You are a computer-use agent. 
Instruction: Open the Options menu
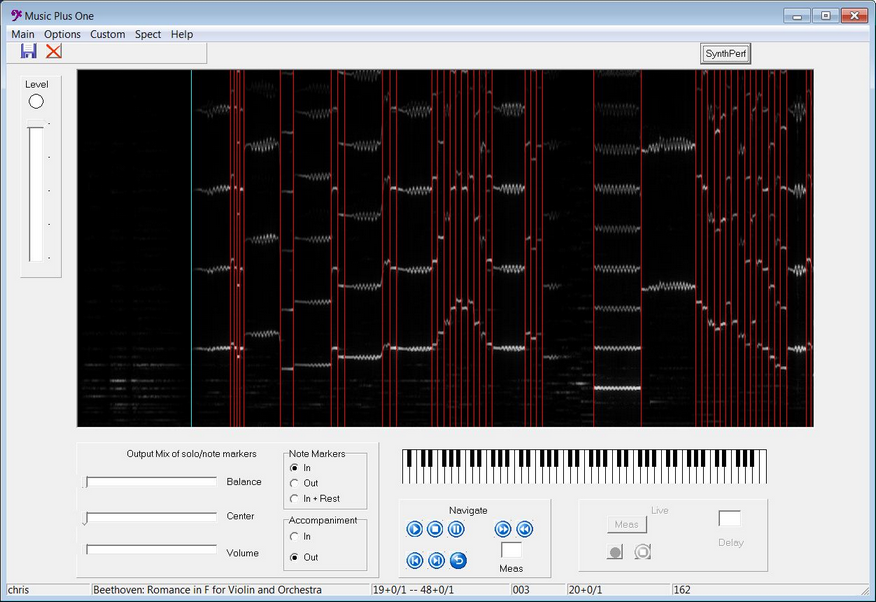point(62,34)
